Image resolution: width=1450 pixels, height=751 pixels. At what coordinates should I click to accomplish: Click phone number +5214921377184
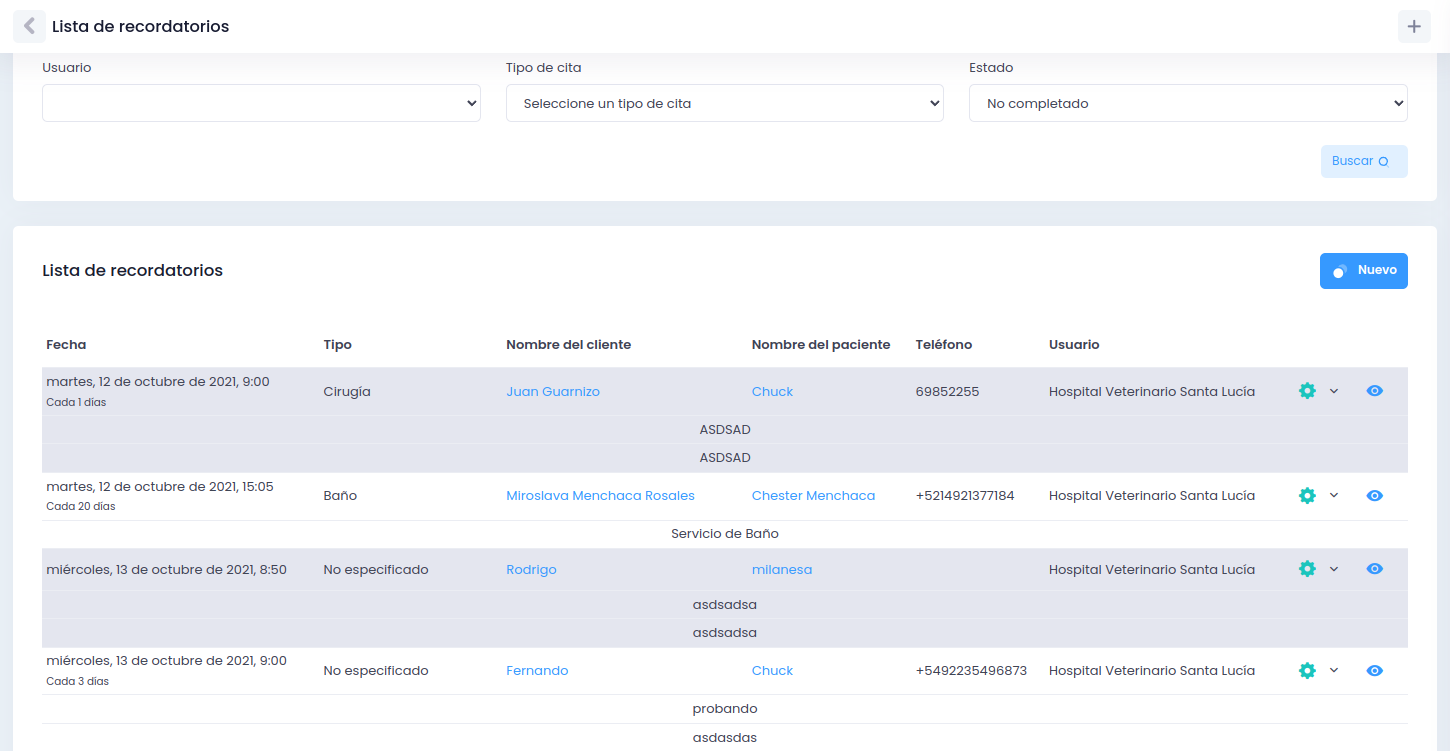tap(965, 496)
